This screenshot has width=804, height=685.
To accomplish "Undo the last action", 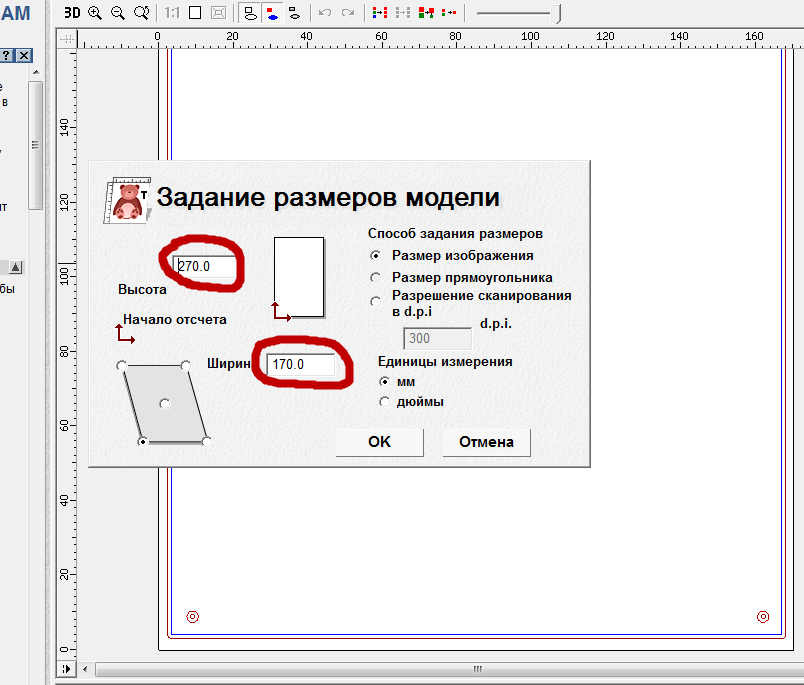I will pos(325,12).
